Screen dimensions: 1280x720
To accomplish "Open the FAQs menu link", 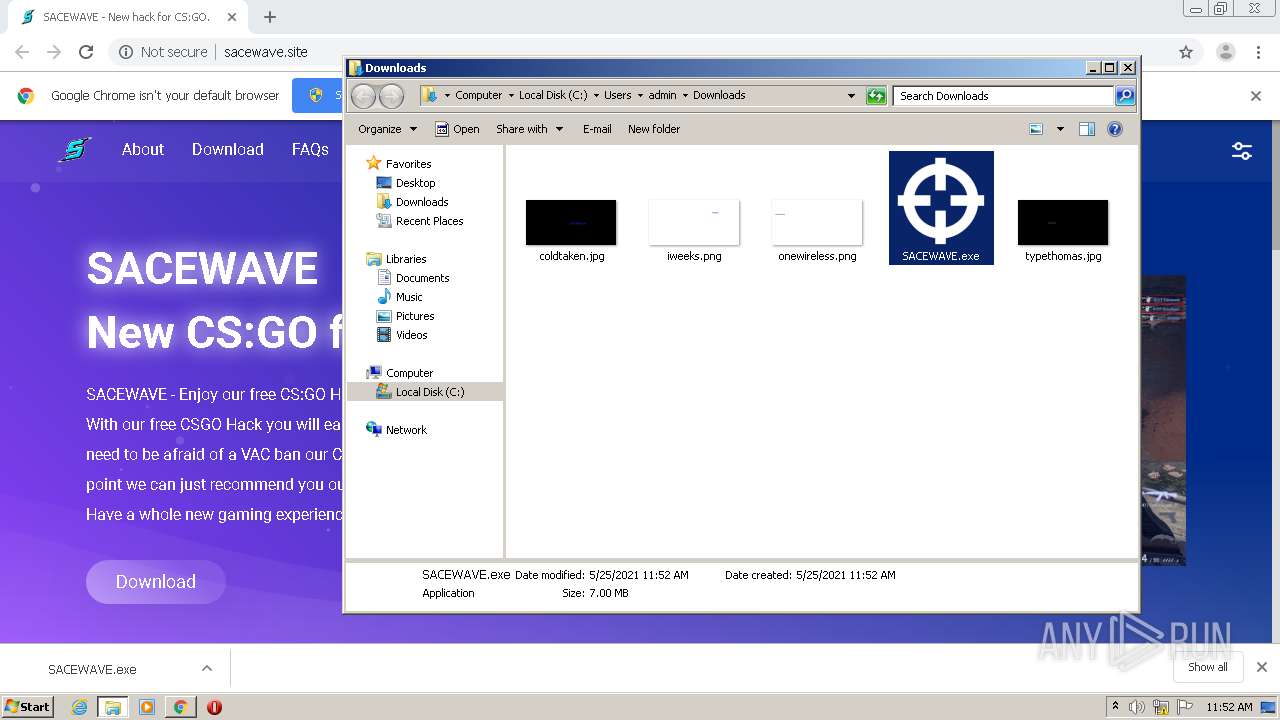I will [310, 149].
